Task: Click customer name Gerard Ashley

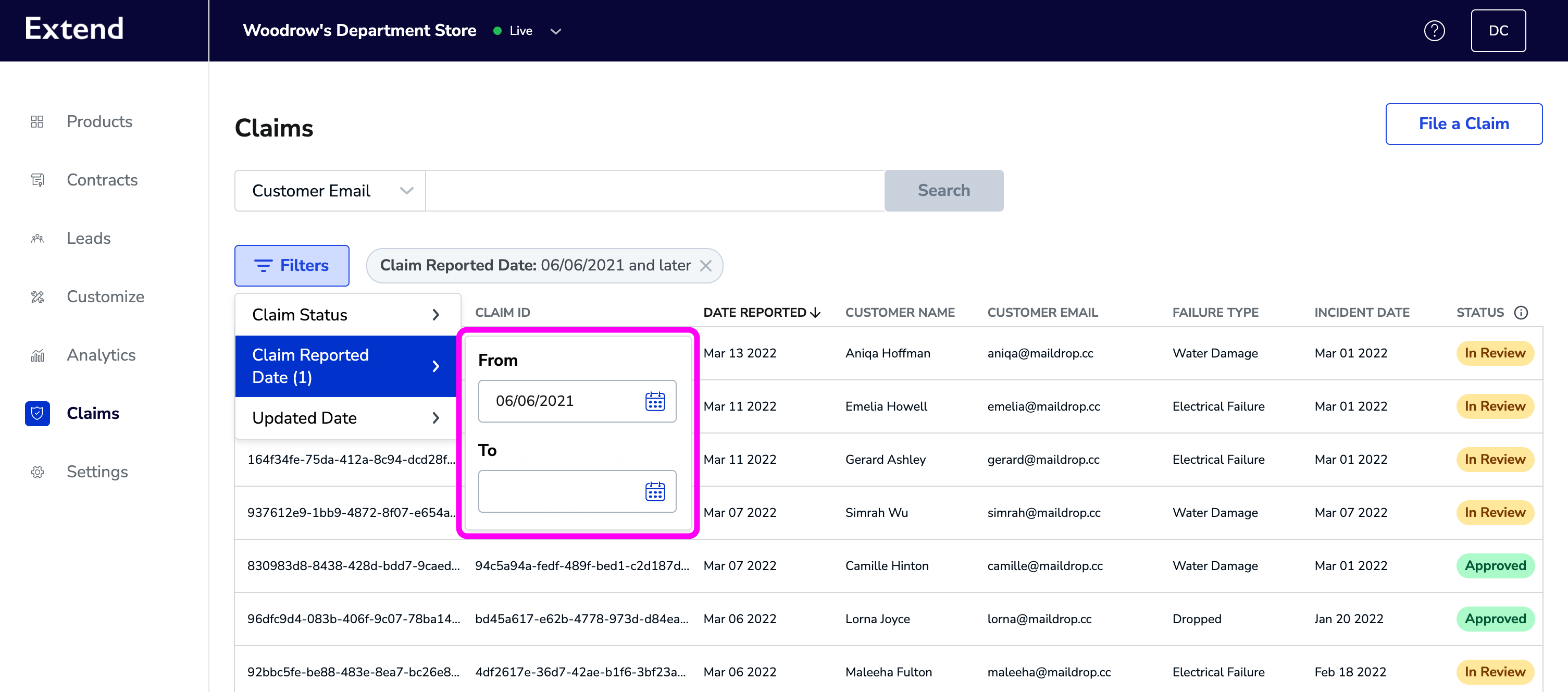Action: point(885,460)
